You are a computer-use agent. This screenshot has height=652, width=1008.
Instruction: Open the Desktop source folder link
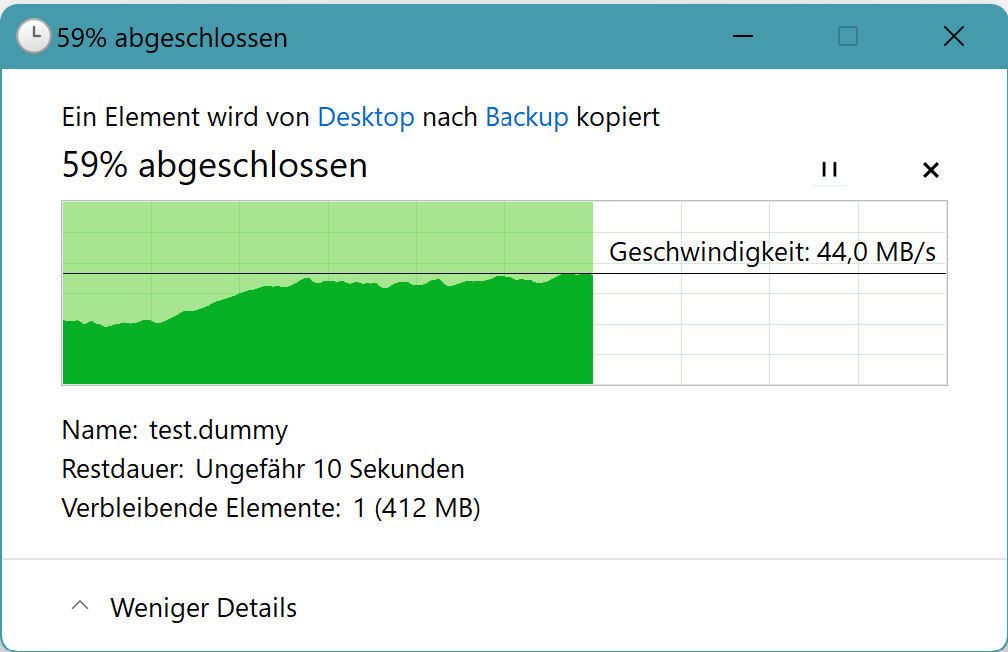pos(366,117)
